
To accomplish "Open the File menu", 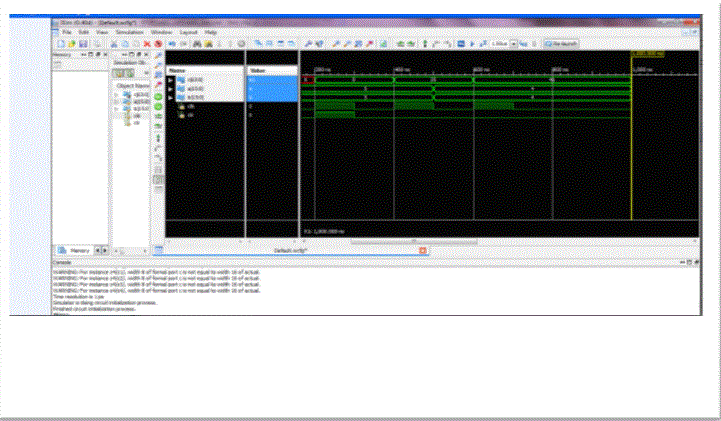I will (x=68, y=32).
